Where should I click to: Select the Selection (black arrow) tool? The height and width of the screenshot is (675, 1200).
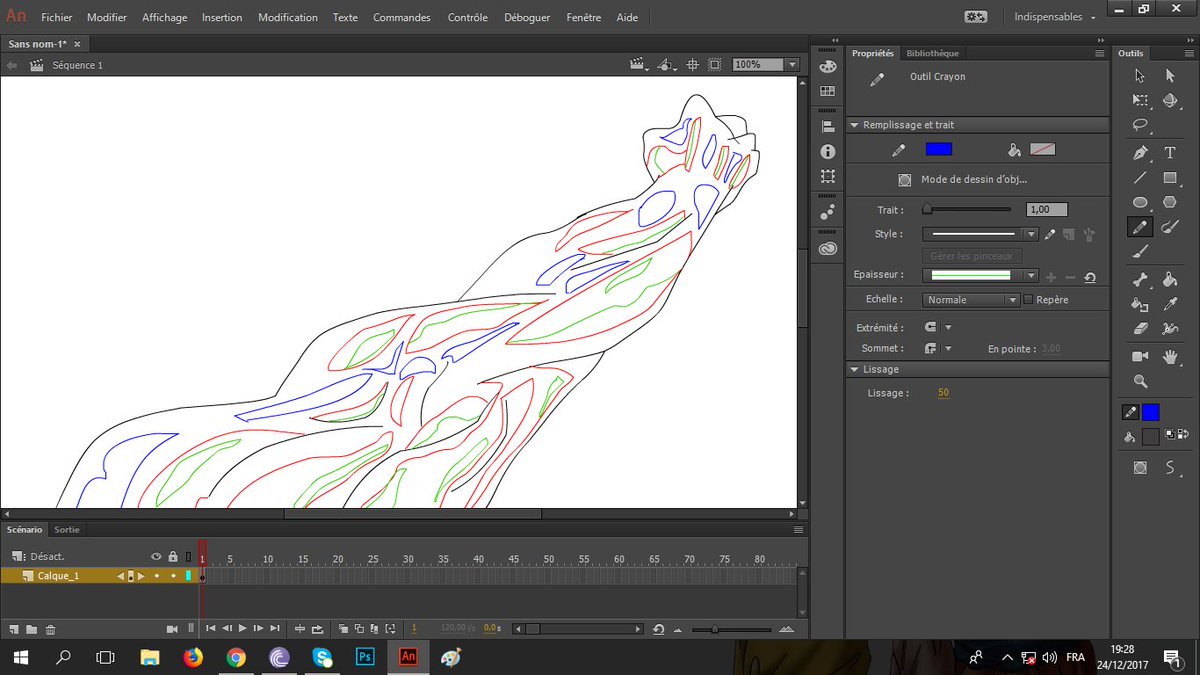click(x=1140, y=75)
